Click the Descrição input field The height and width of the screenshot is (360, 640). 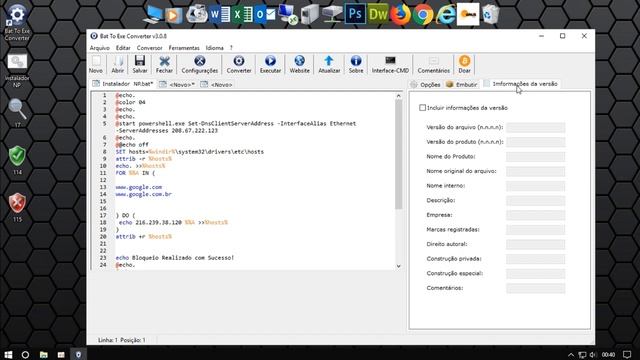(x=536, y=200)
